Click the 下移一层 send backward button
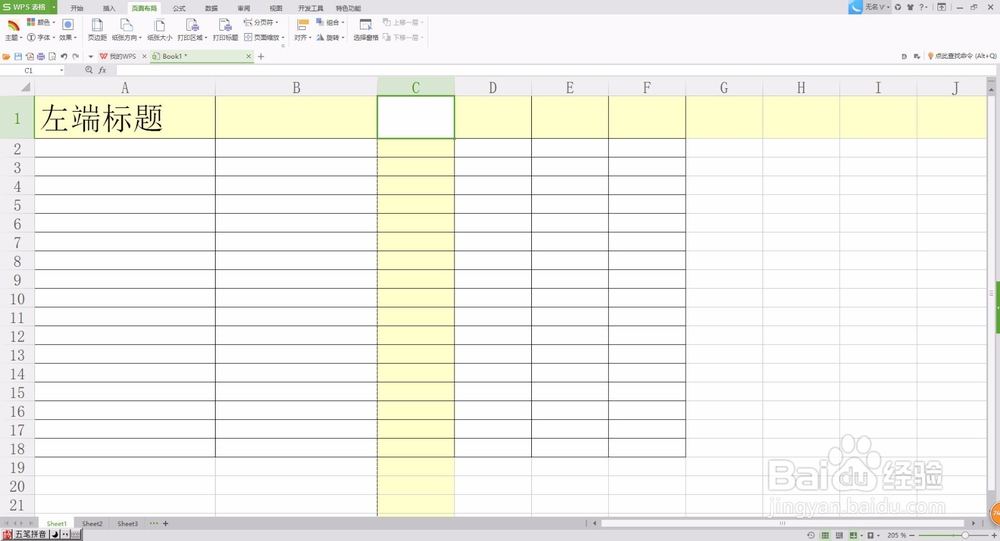This screenshot has height=541, width=1000. [403, 38]
